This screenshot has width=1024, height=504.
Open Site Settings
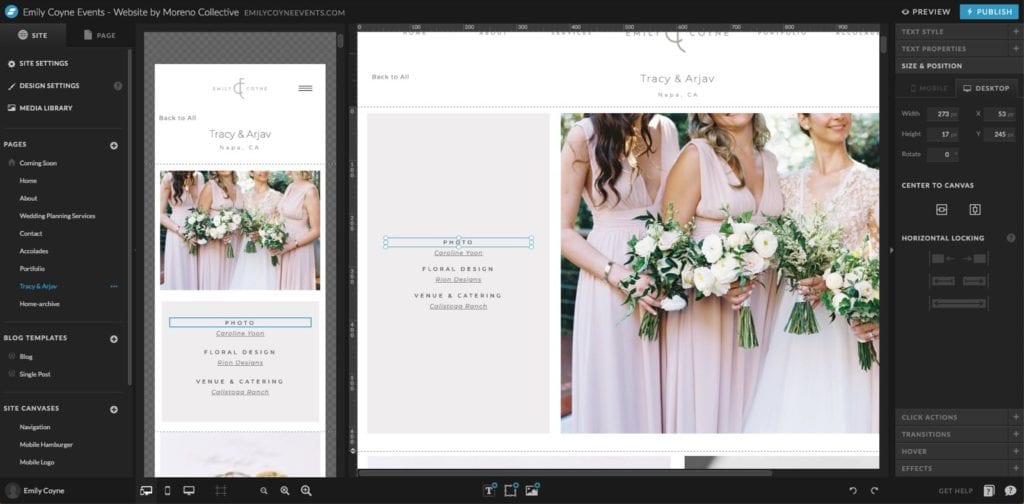38,63
